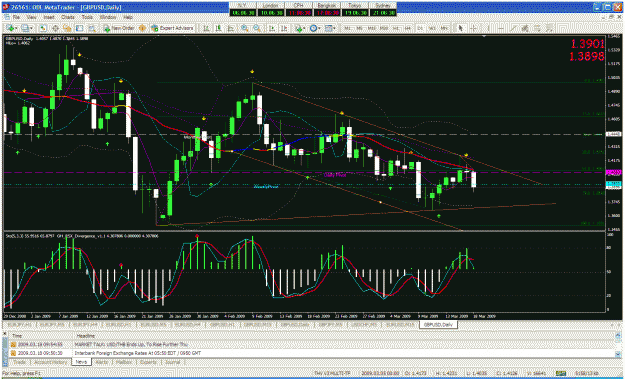Select the Trendline drawing tool
Screen dimensions: 625x379
point(514,28)
